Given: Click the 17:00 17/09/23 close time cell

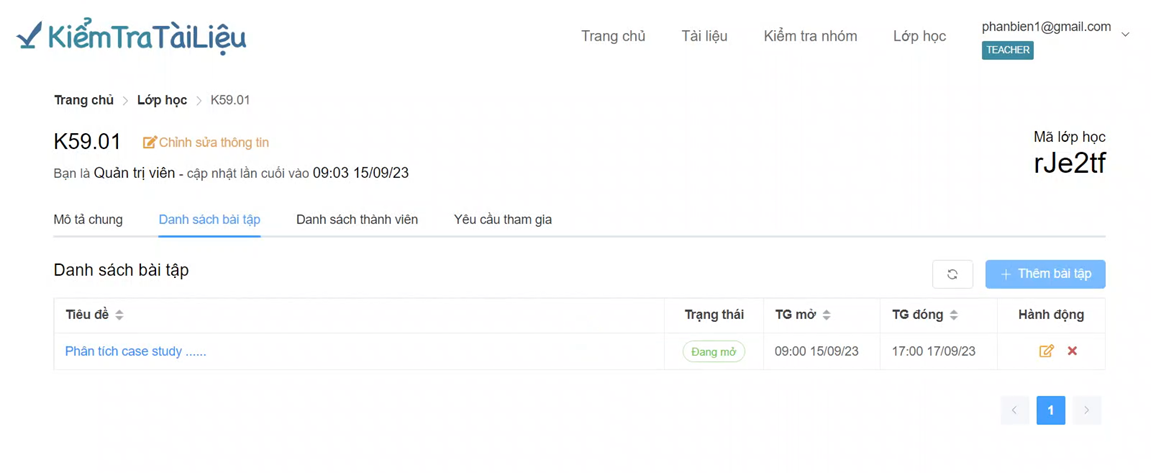Looking at the screenshot, I should tap(934, 351).
